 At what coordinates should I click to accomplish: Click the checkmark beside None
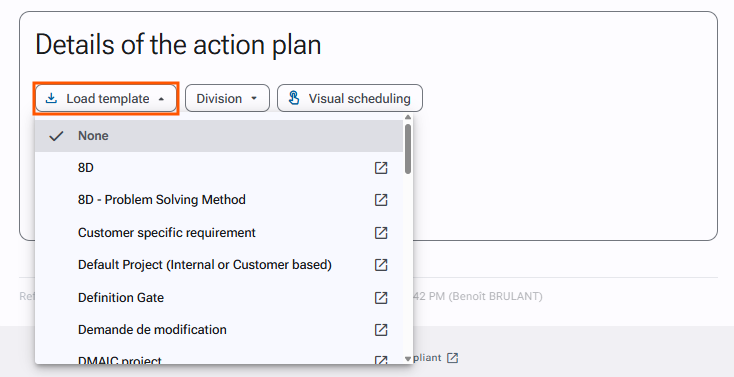[x=56, y=136]
